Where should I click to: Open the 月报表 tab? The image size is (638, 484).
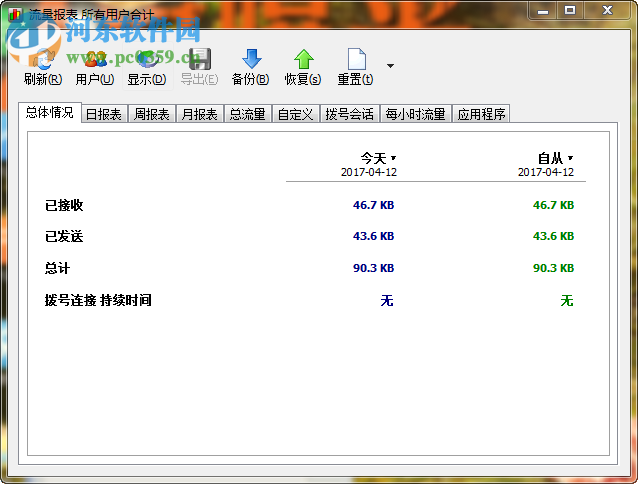coord(199,114)
